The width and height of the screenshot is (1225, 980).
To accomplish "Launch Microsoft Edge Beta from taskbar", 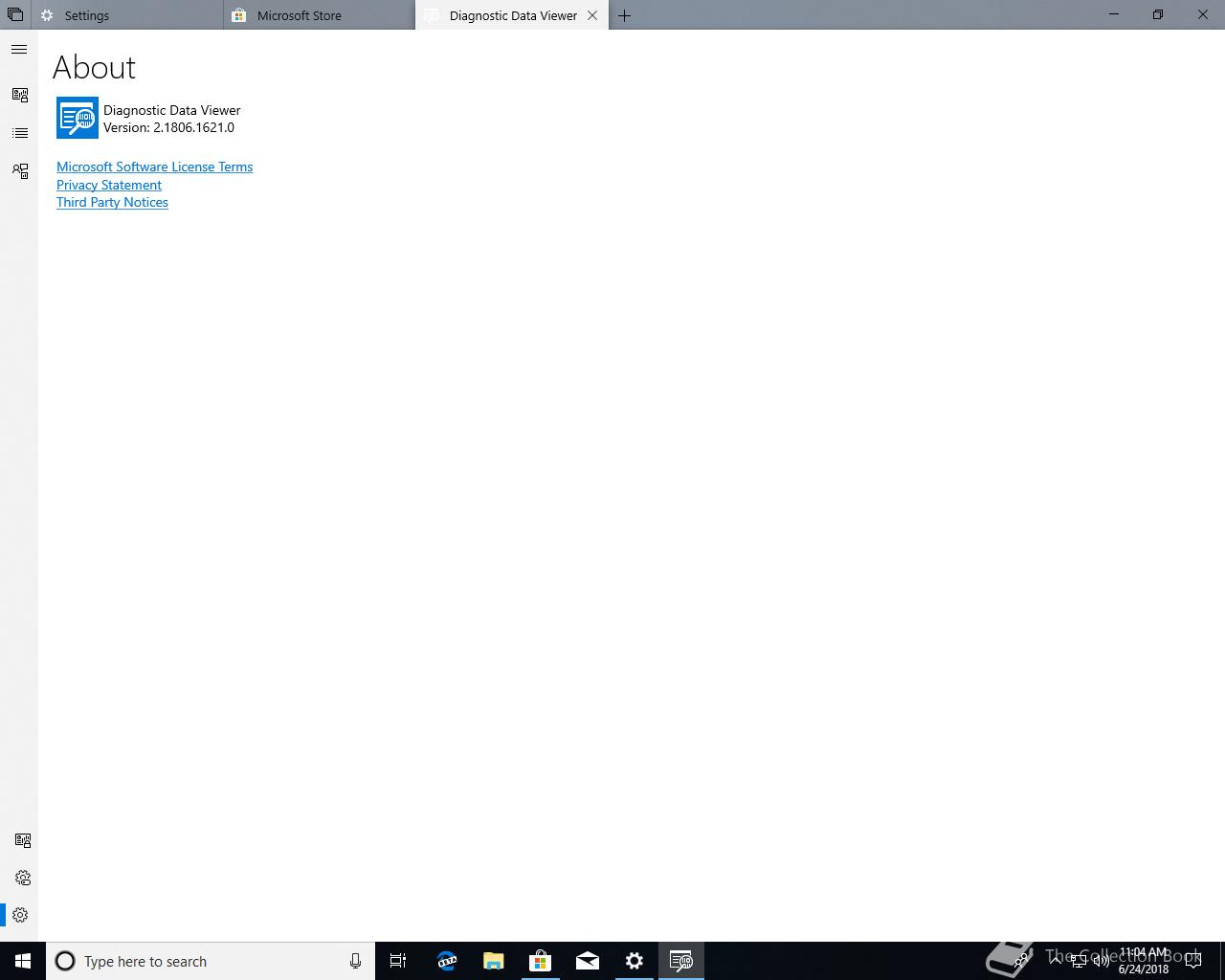I will click(x=447, y=961).
